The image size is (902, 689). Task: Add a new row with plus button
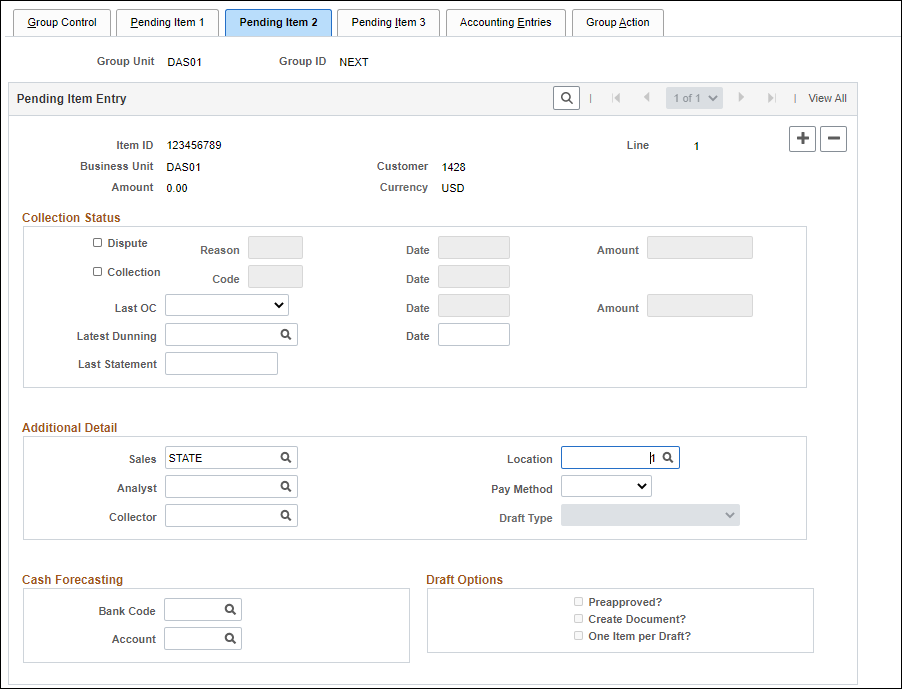802,139
